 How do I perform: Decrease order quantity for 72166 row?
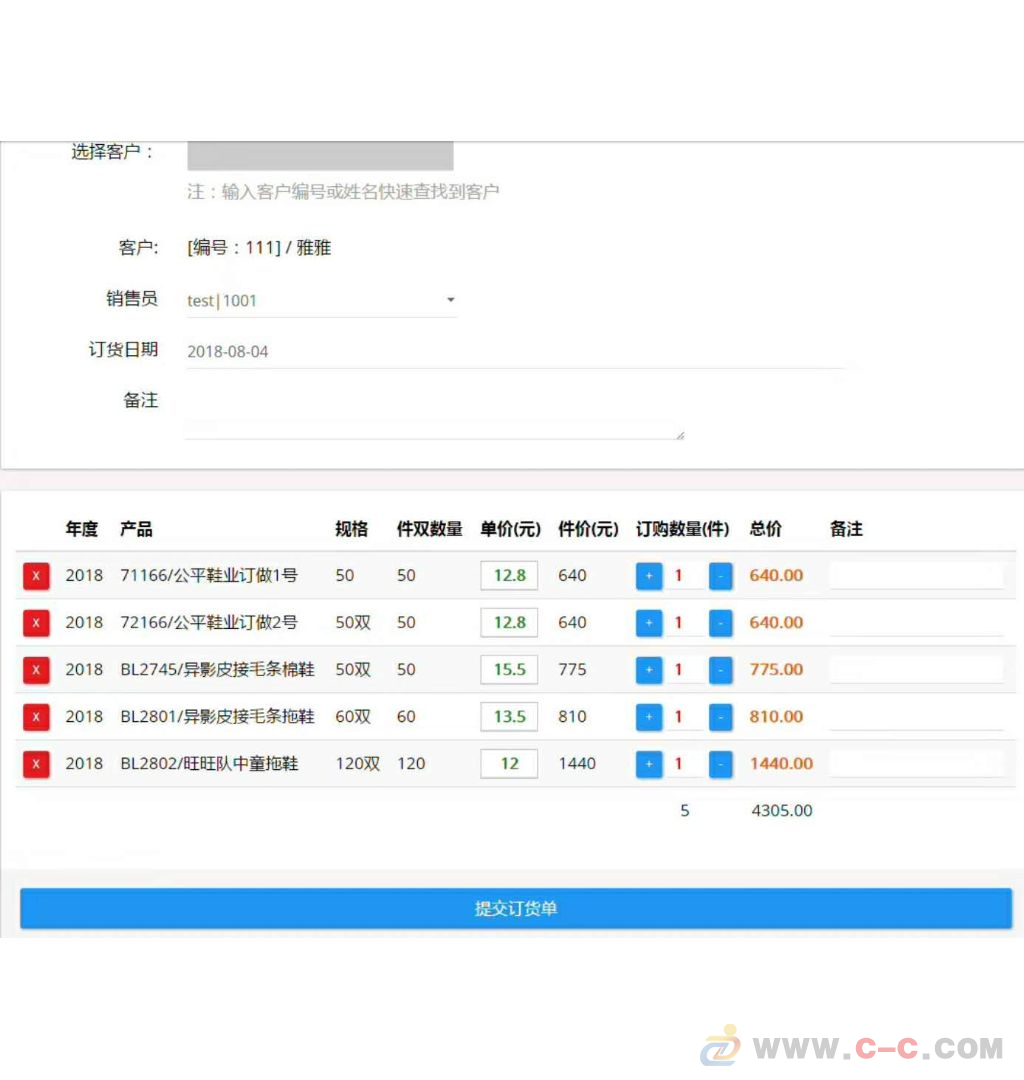(720, 623)
